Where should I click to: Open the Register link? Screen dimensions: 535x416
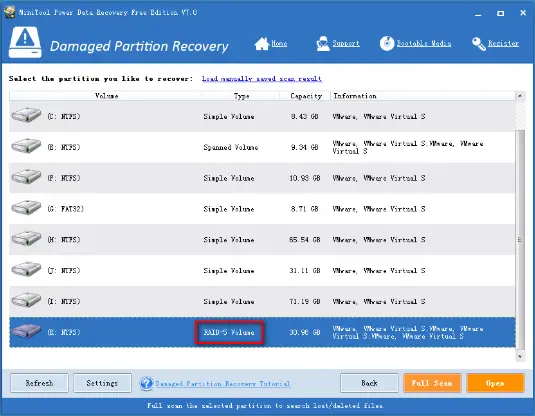(504, 43)
